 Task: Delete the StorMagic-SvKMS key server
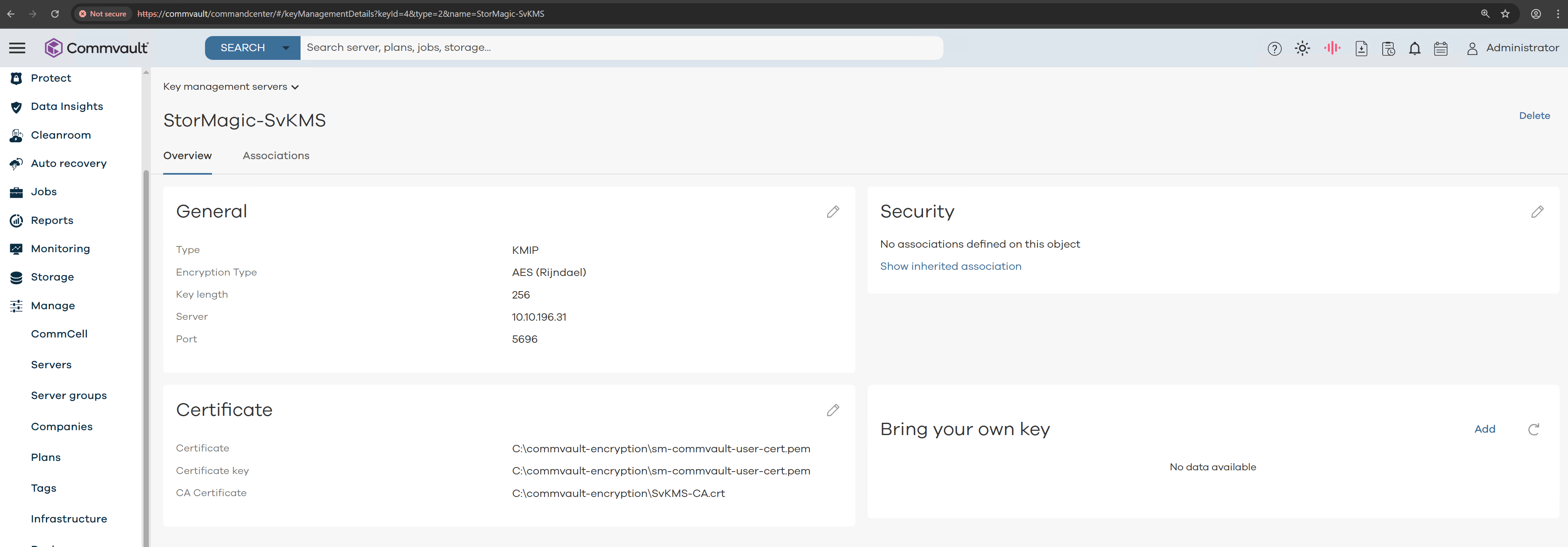(x=1534, y=116)
